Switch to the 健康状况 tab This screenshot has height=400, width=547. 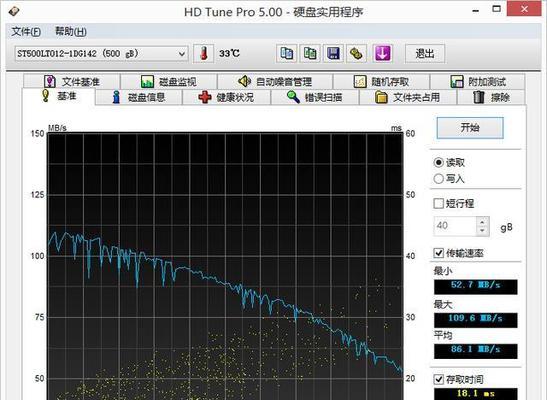point(226,97)
